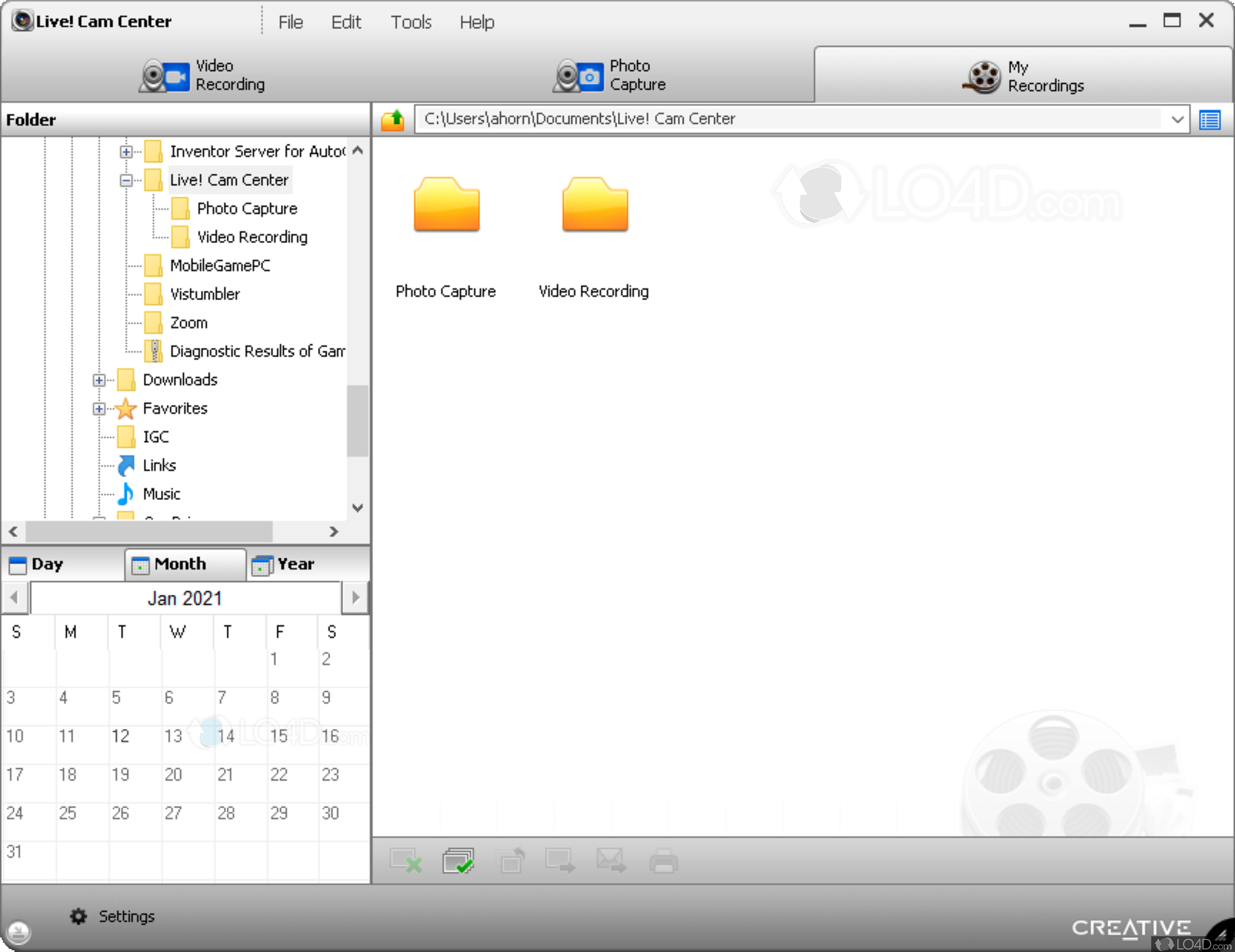Expand the Inventor Server folder node
Viewport: 1235px width, 952px height.
click(126, 152)
